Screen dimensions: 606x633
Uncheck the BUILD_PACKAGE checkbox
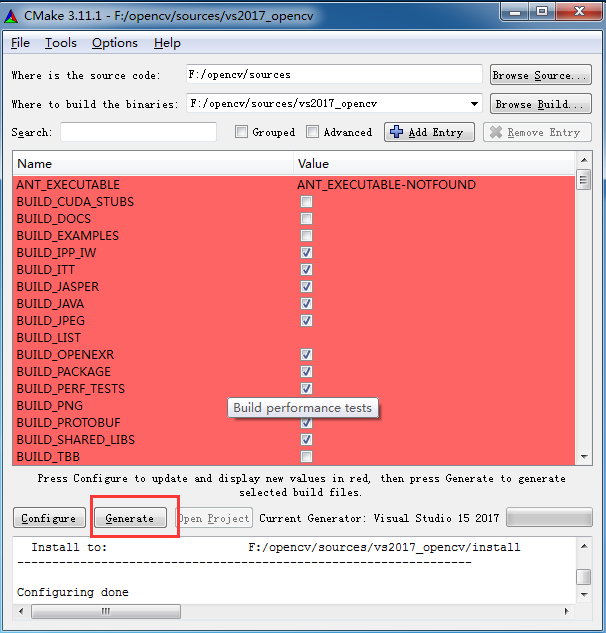[x=306, y=371]
